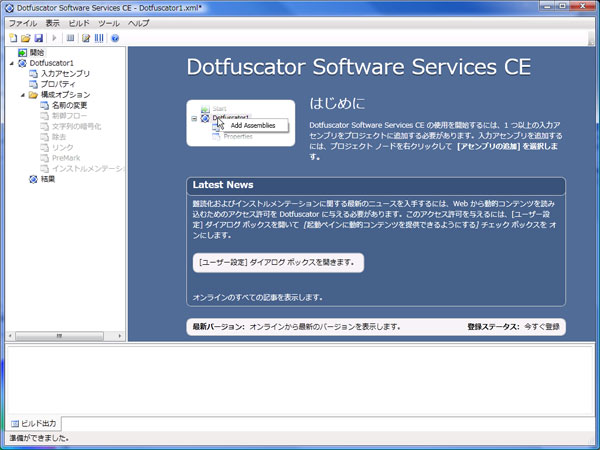Select the 名前の変更 tree item
Viewport: 600px width, 450px height.
[70, 105]
